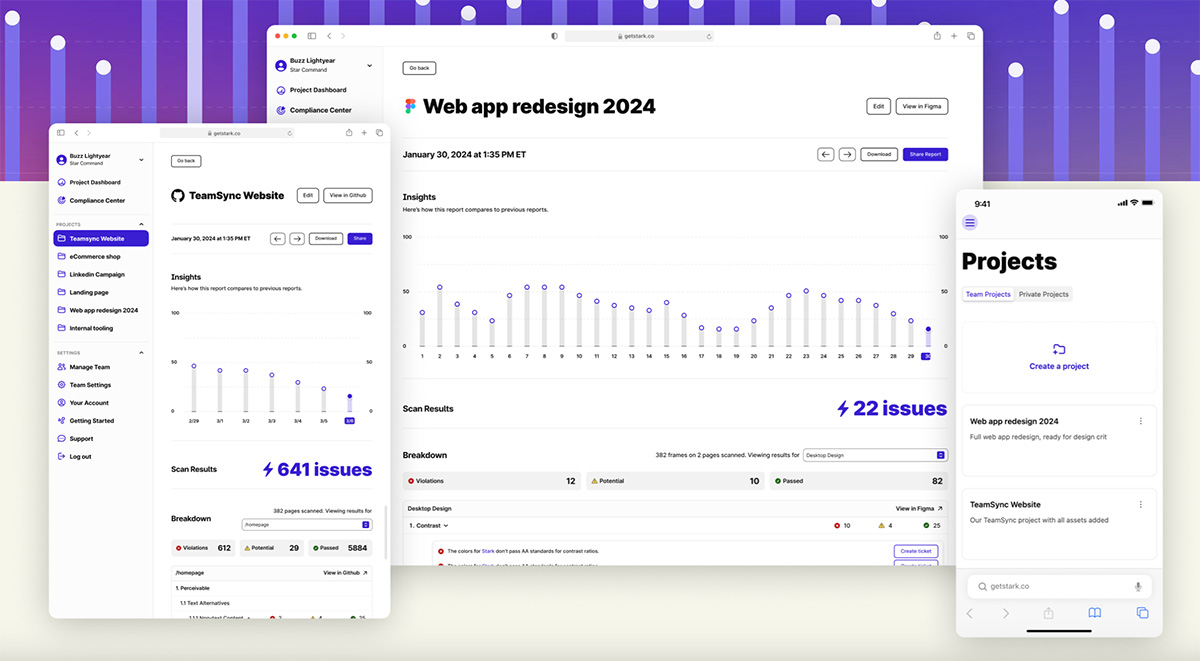Screen dimensions: 1200x661
Task: Open bookmarks icon in mobile Safari toolbar
Action: tap(1095, 613)
